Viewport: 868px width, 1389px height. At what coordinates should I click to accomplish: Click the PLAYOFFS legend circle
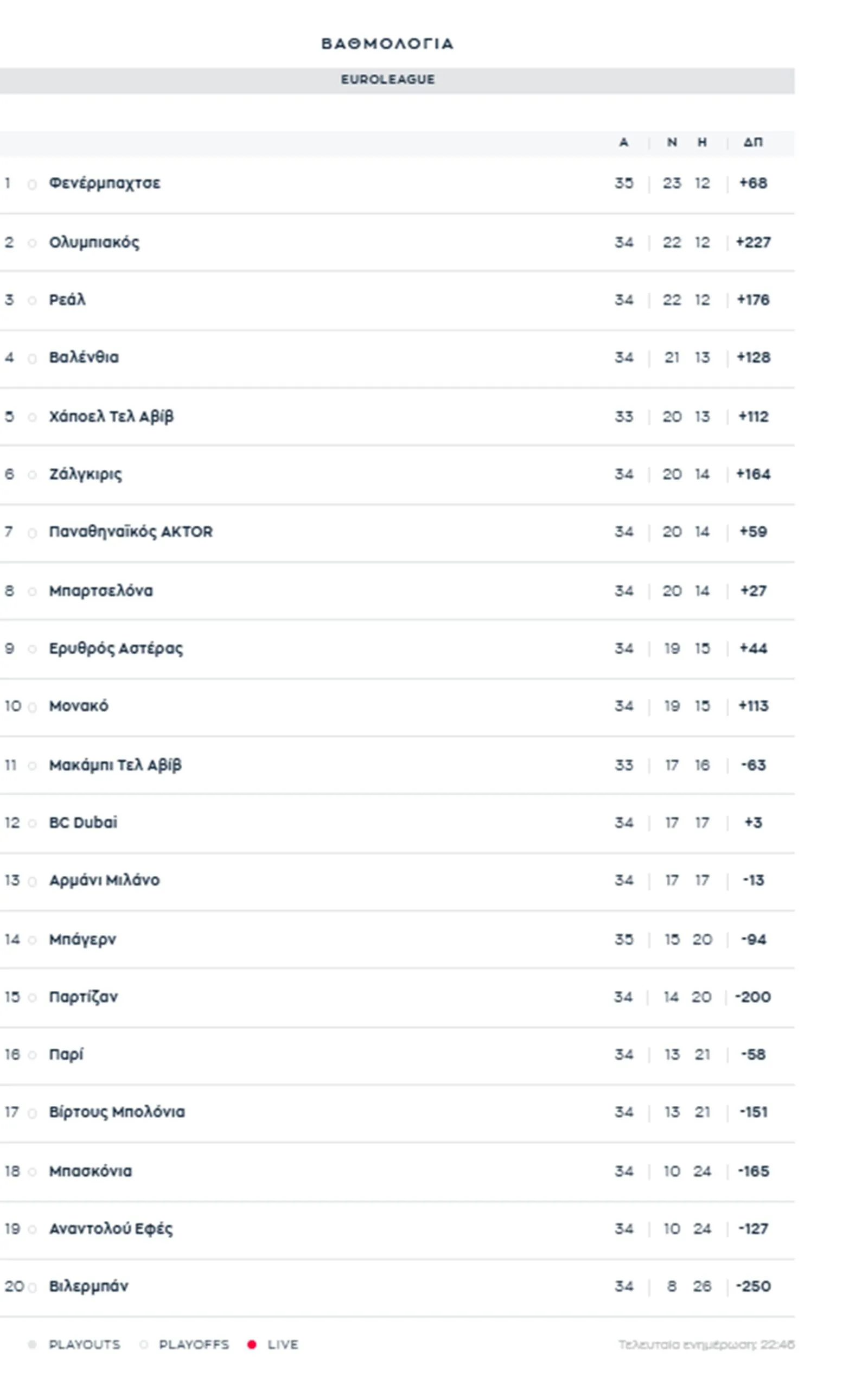[x=144, y=1345]
